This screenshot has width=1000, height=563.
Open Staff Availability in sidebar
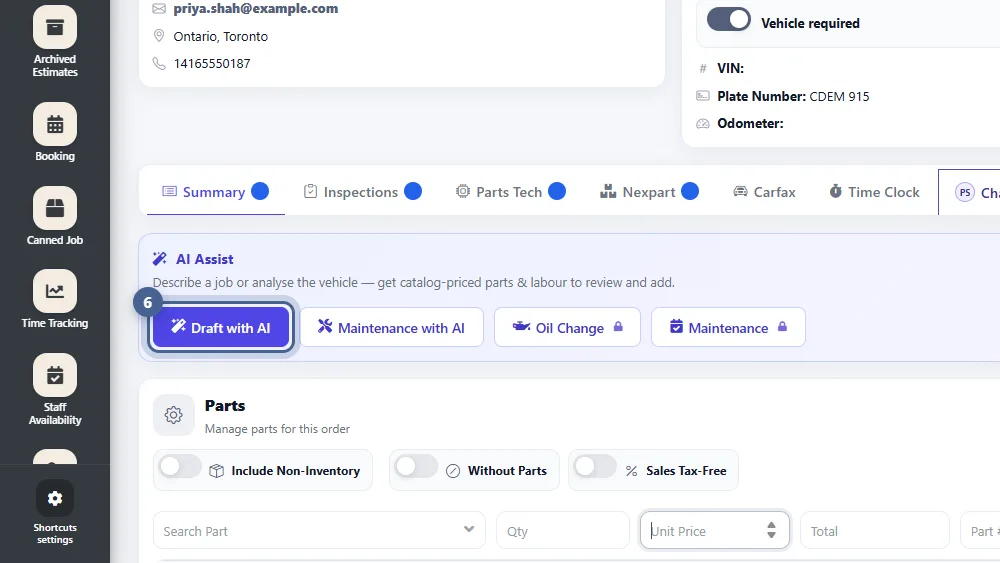(x=55, y=390)
